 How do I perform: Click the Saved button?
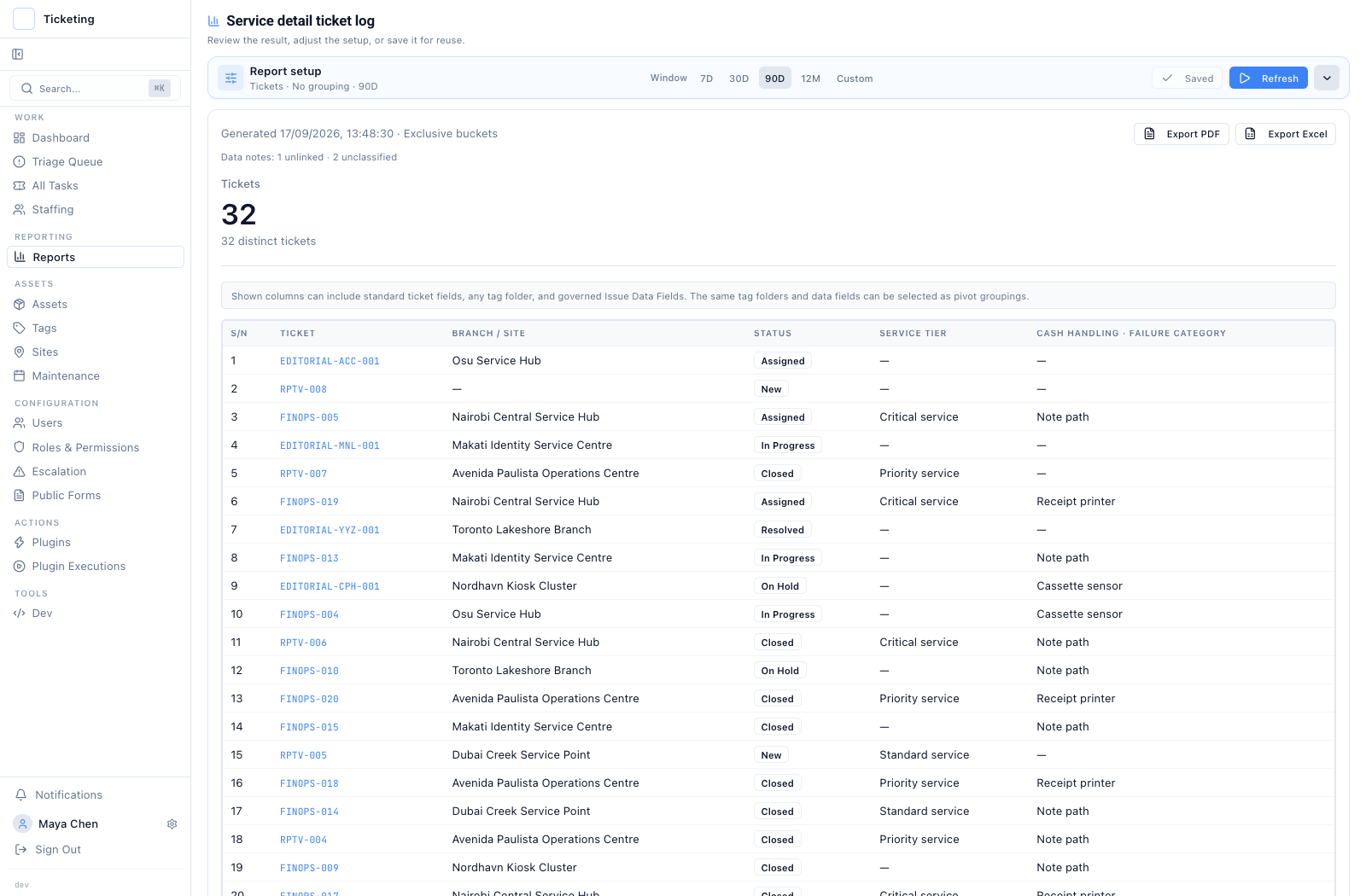(1187, 79)
